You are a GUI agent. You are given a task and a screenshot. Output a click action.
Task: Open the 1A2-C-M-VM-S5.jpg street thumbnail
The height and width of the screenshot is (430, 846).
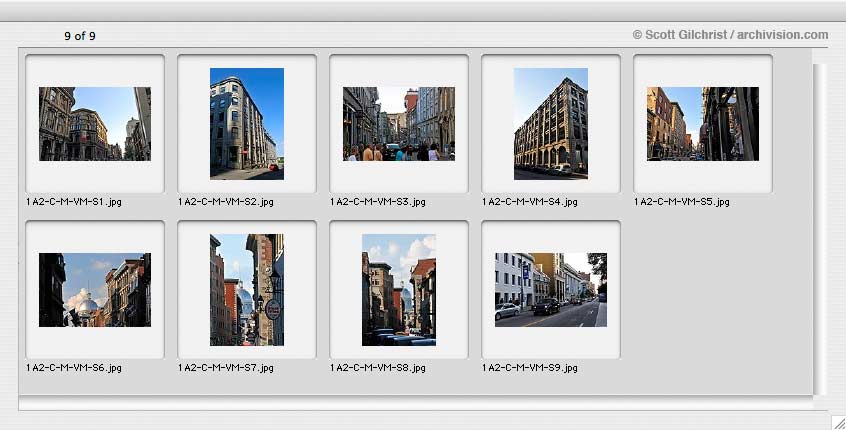click(x=703, y=124)
